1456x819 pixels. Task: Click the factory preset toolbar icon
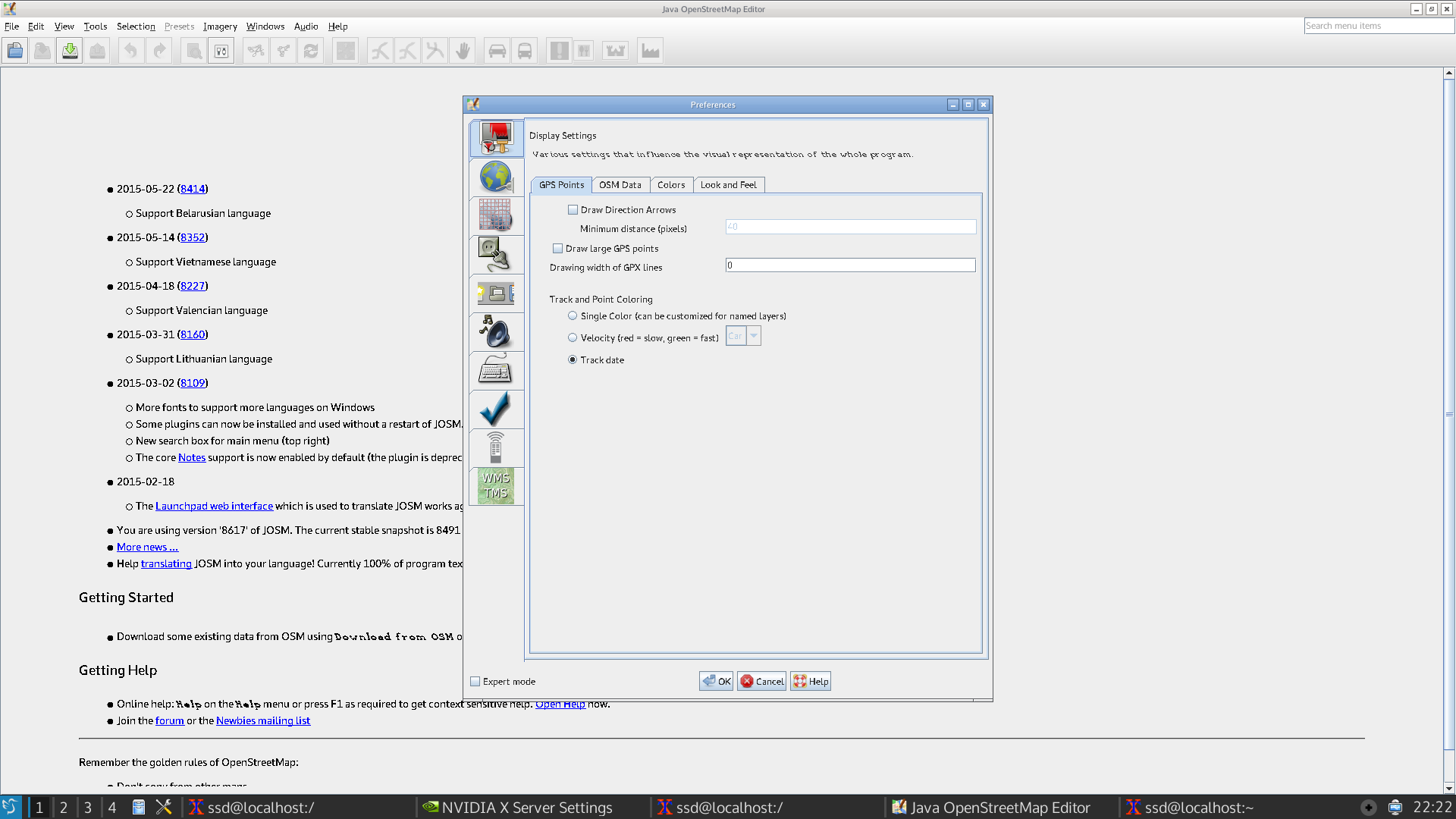650,51
